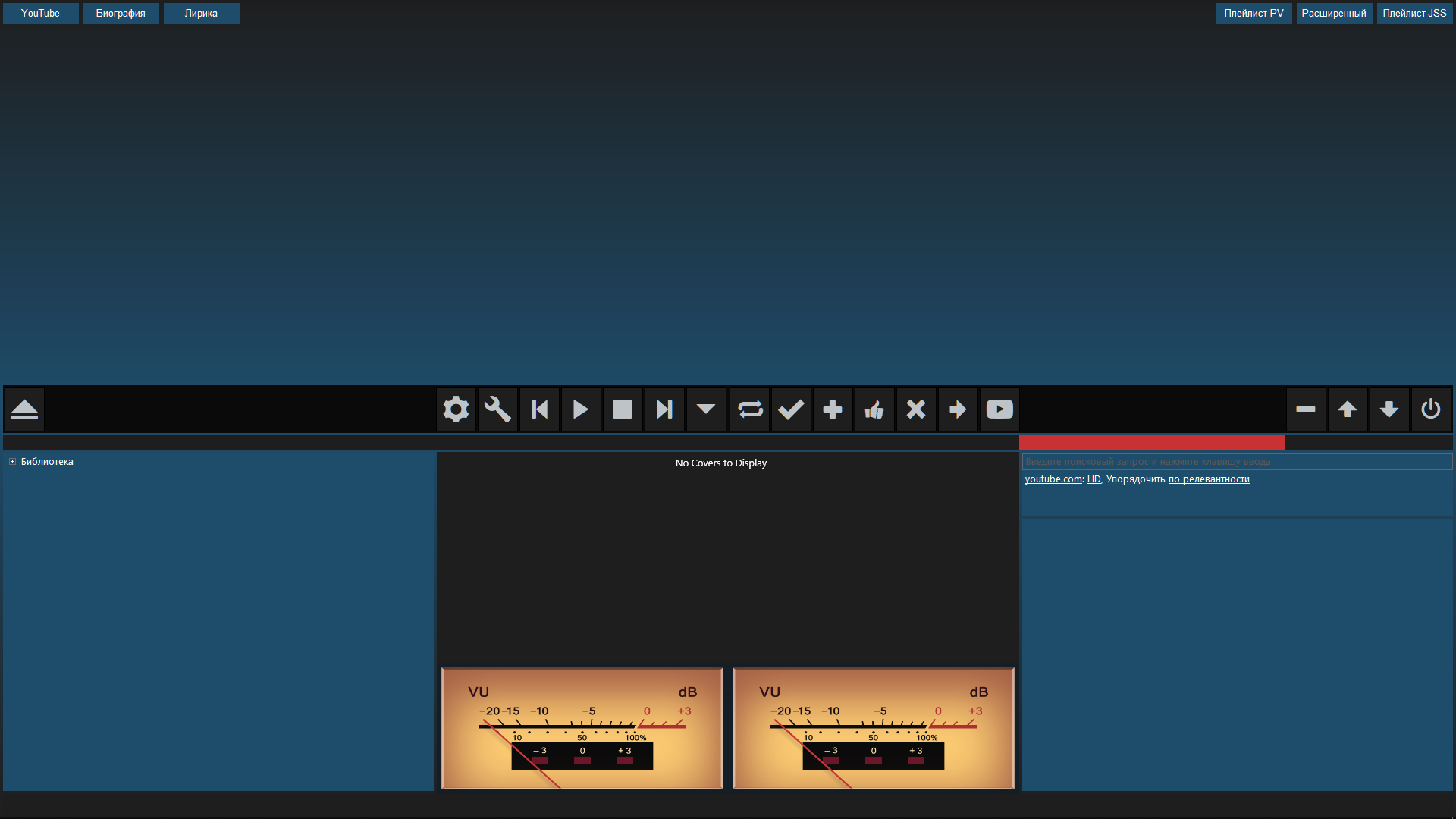Screen dimensions: 1456x819
Task: Click the wrench tools icon
Action: pyautogui.click(x=497, y=409)
